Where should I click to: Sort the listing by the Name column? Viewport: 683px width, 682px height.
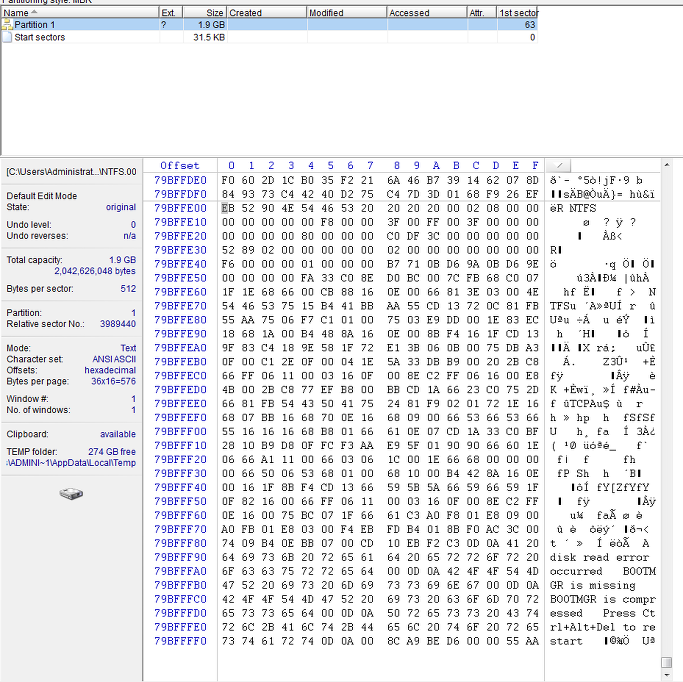tap(79, 13)
